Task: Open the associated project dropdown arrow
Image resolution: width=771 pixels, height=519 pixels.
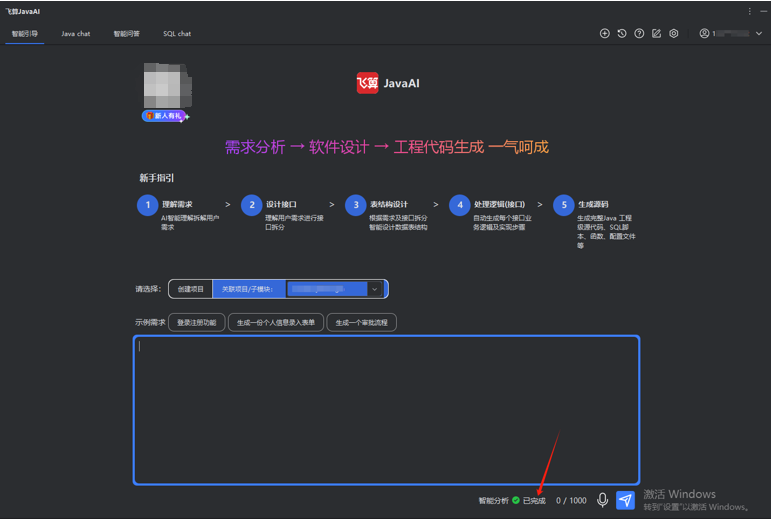Action: tap(375, 289)
